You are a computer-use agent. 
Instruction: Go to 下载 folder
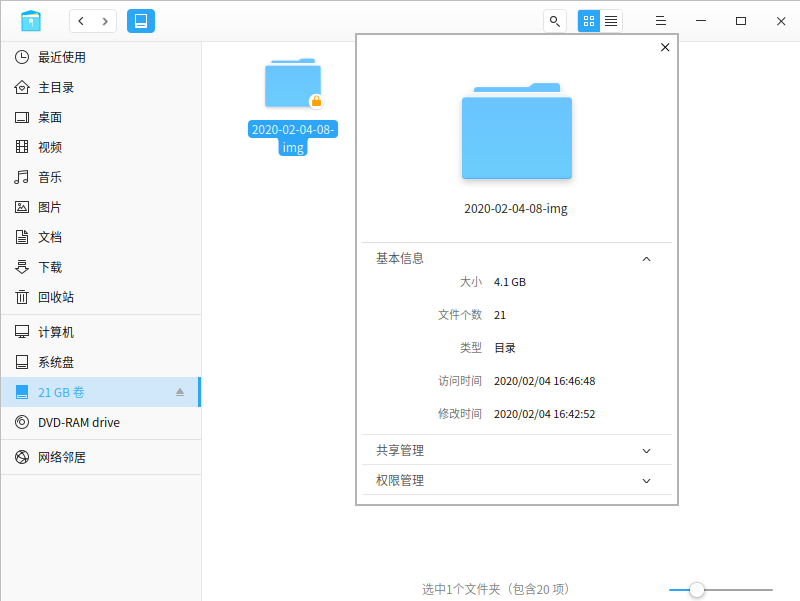[50, 267]
